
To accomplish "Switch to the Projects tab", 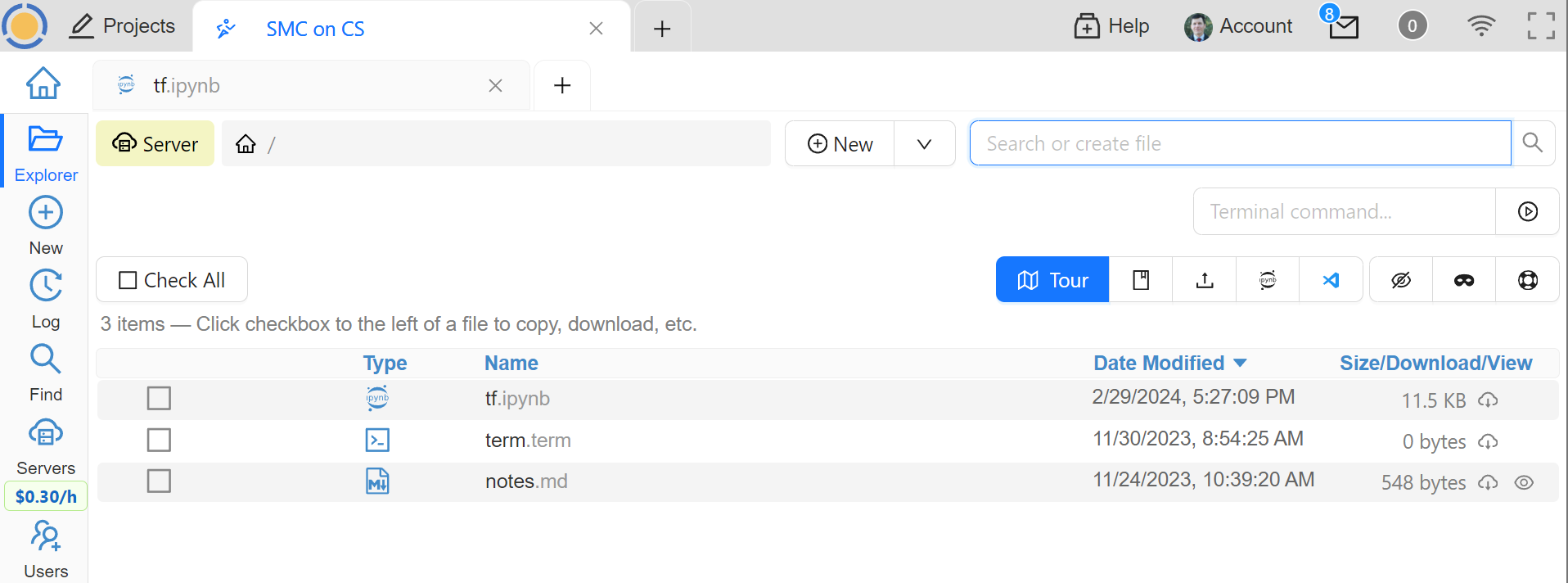I will click(123, 26).
